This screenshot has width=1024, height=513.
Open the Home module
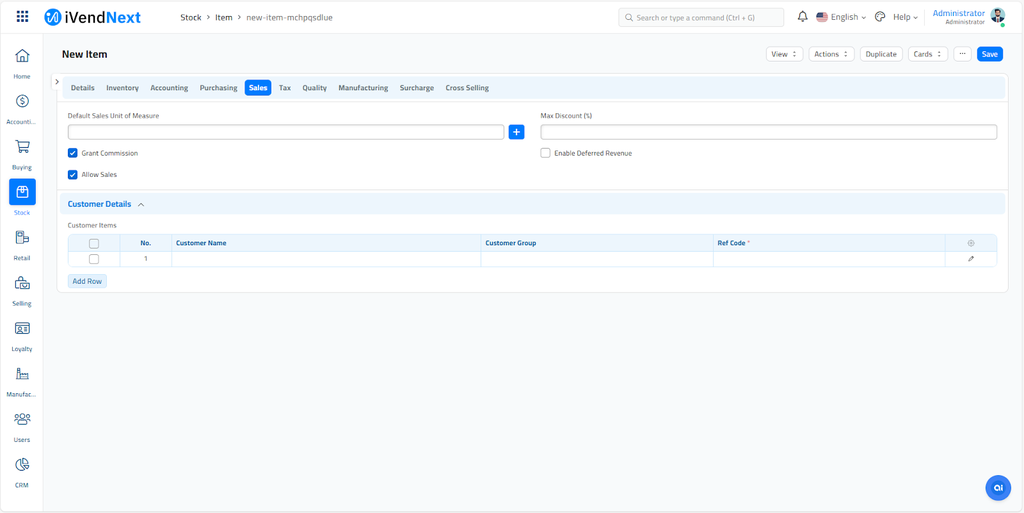click(22, 63)
